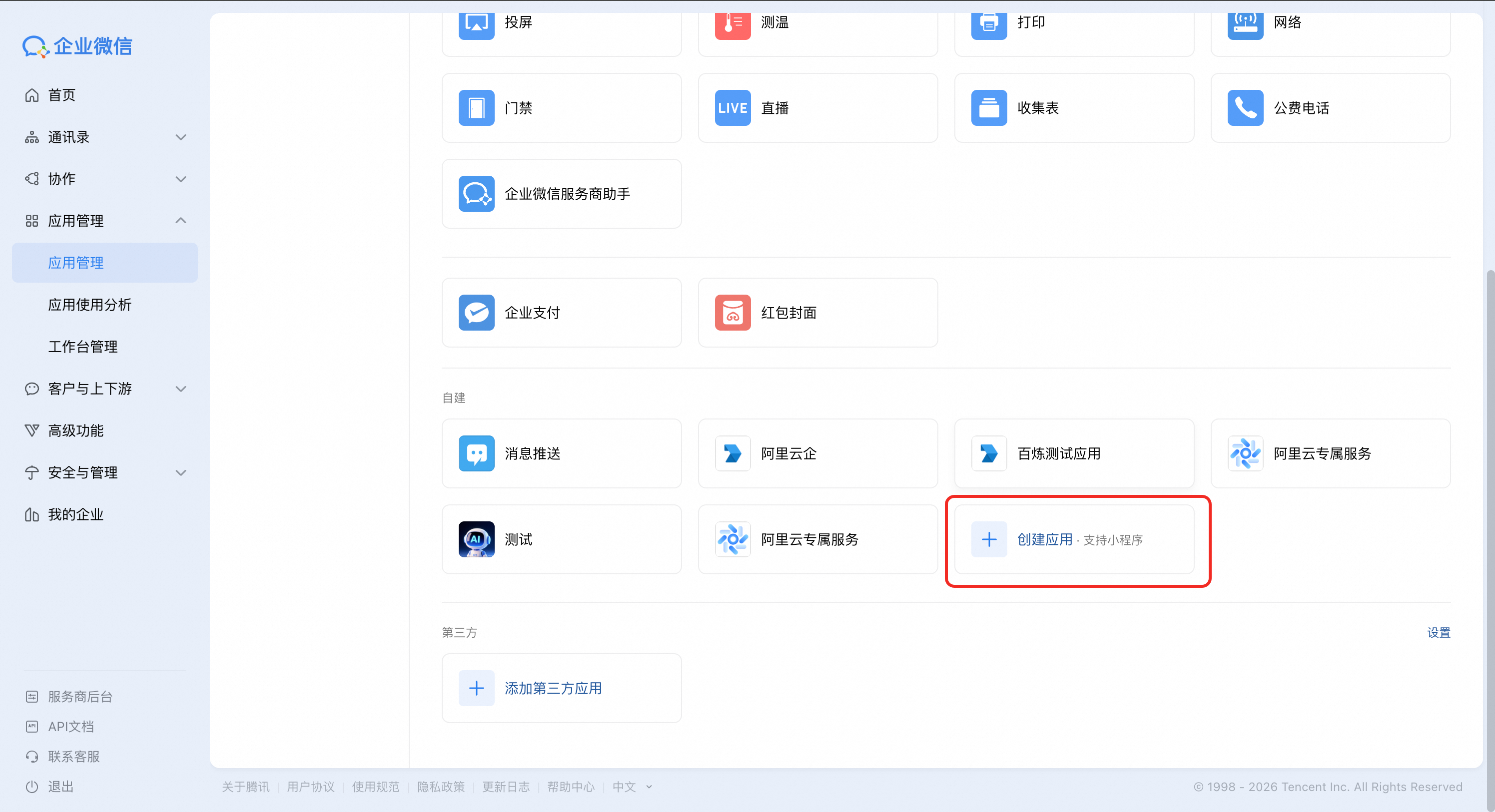Open the 企业微信服务商助手 icon

tap(476, 194)
